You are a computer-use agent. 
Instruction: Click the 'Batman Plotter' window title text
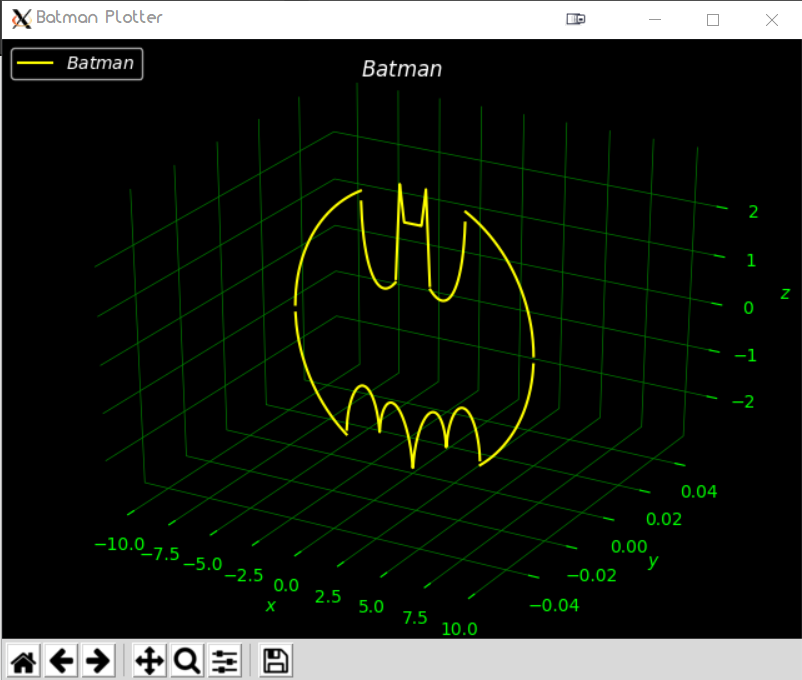pyautogui.click(x=99, y=17)
